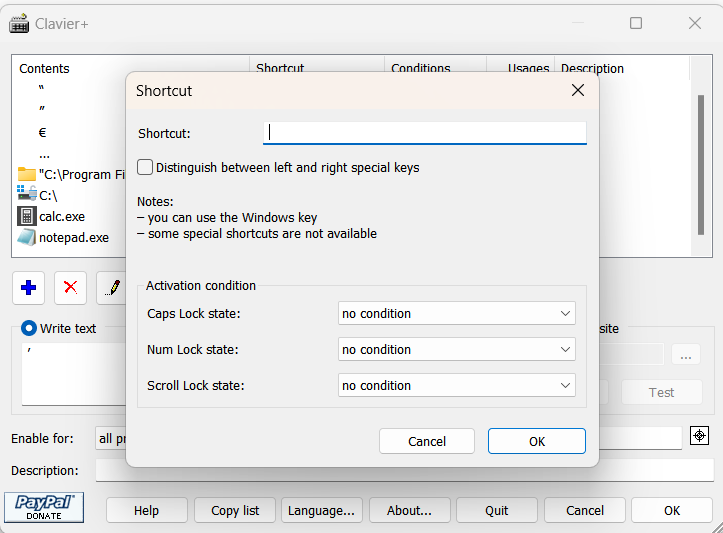Select the notepad.exe icon in list
This screenshot has width=723, height=533.
[x=27, y=237]
